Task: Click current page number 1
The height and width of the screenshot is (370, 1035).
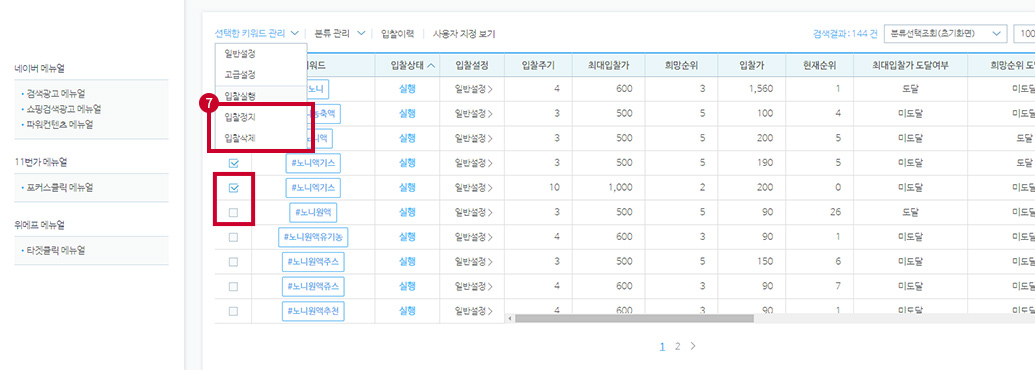Action: coord(663,346)
